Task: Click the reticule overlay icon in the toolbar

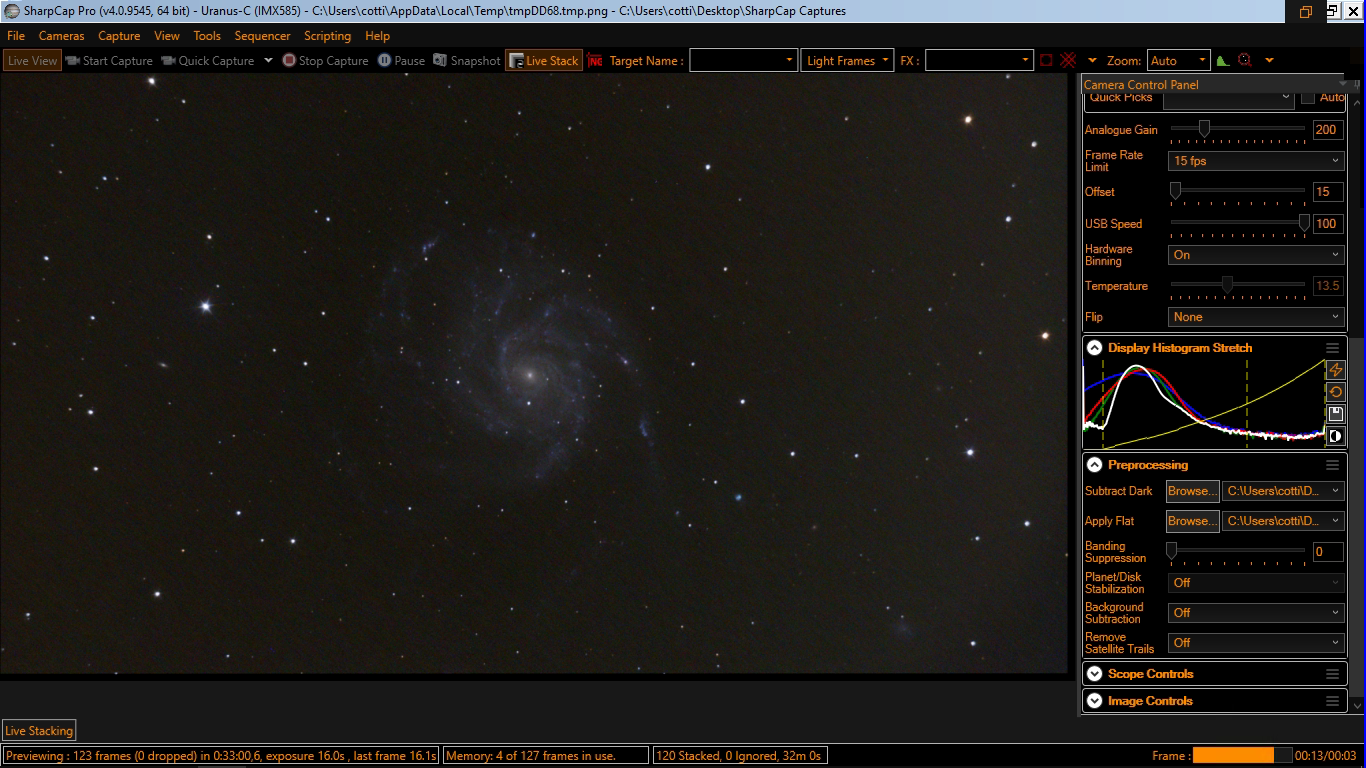Action: tap(1068, 61)
